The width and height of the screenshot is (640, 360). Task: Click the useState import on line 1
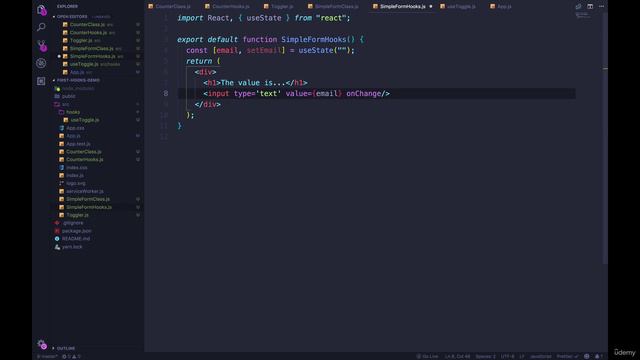(264, 18)
